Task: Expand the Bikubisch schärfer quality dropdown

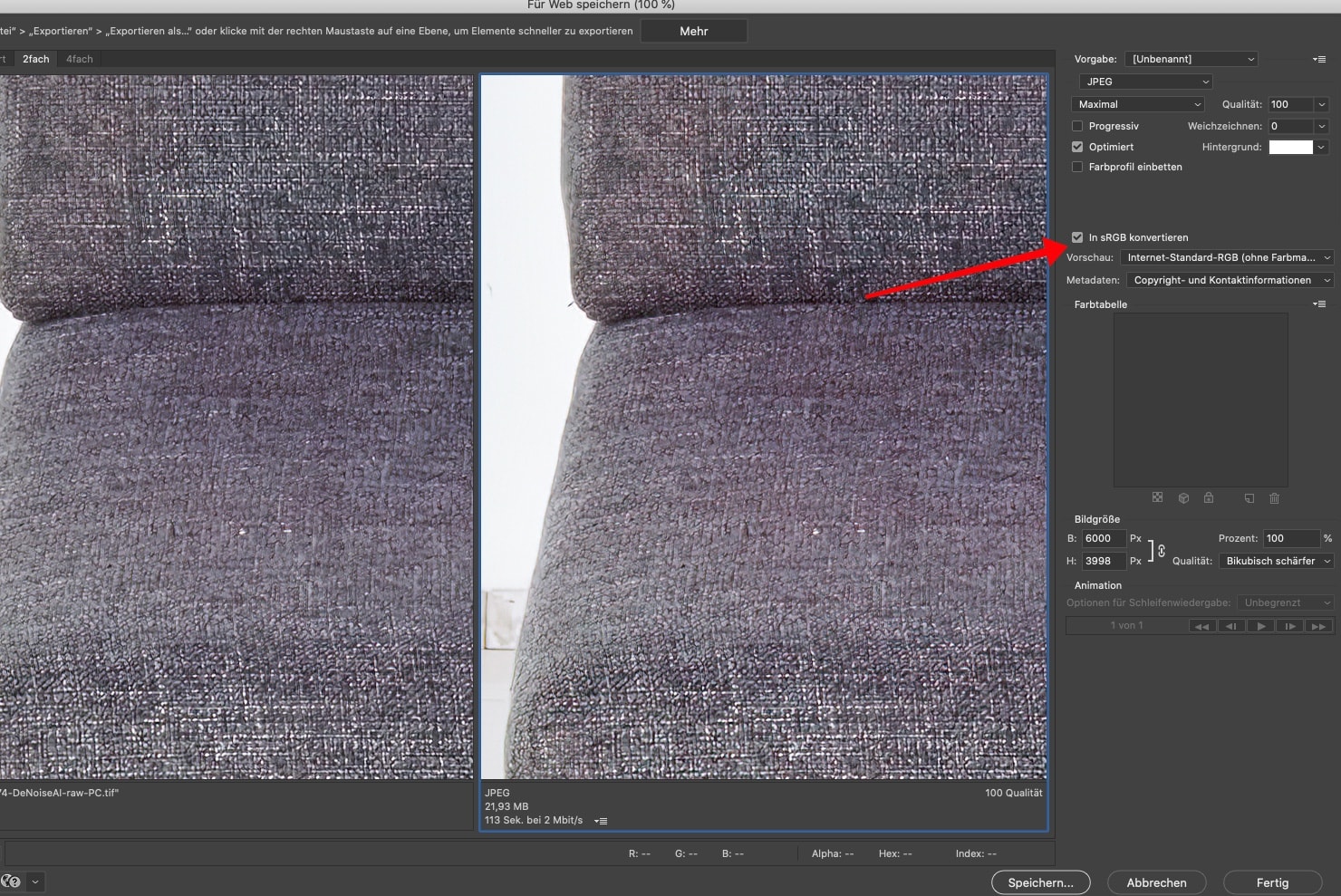Action: click(1277, 562)
